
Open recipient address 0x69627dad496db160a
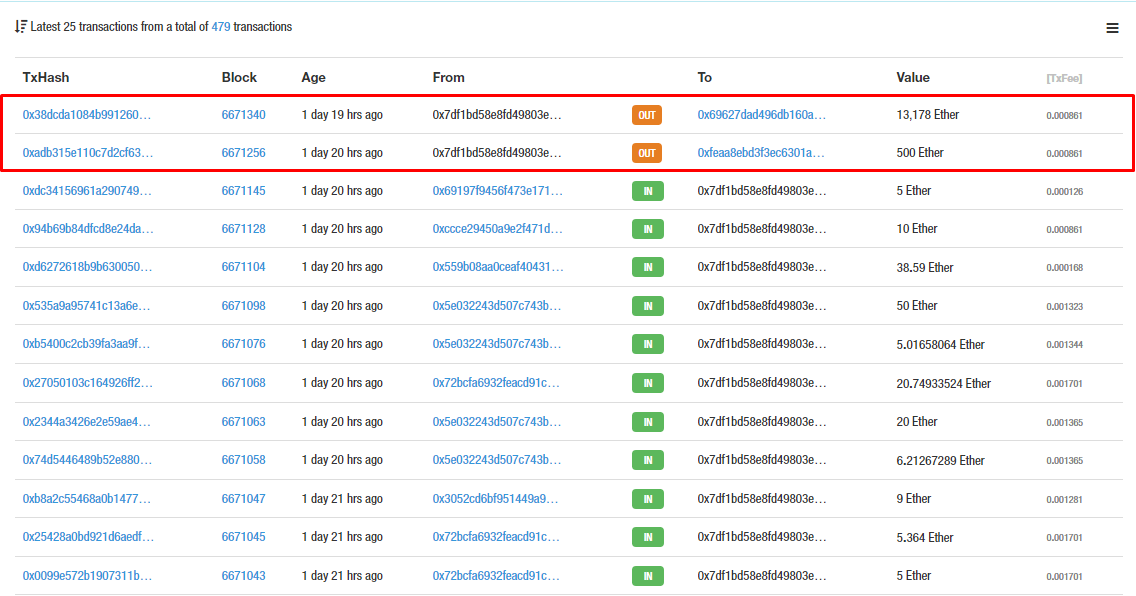[x=762, y=115]
